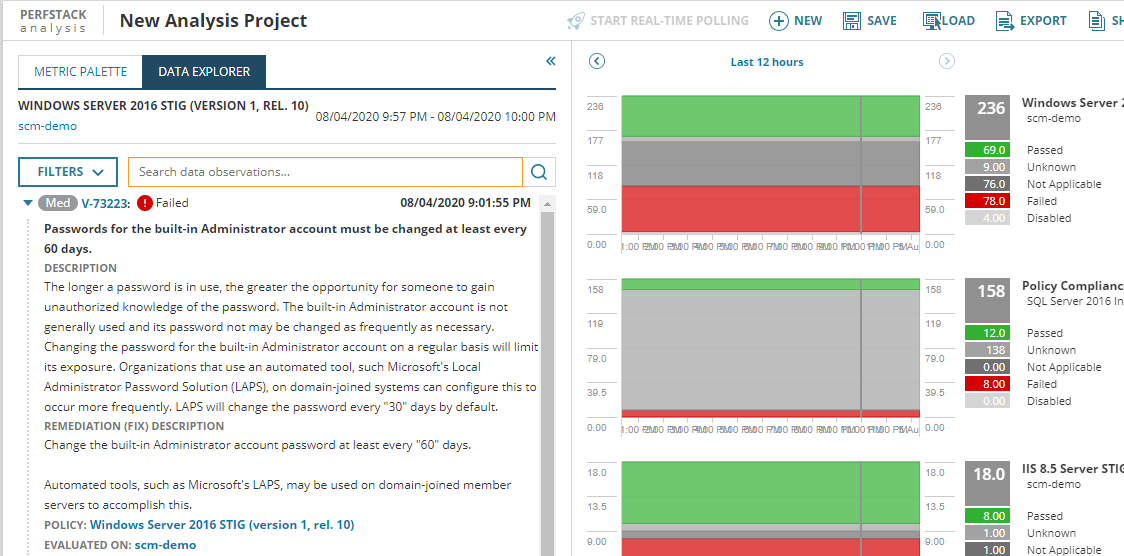The height and width of the screenshot is (556, 1124).
Task: Click the 18.0 total badge
Action: 987,484
